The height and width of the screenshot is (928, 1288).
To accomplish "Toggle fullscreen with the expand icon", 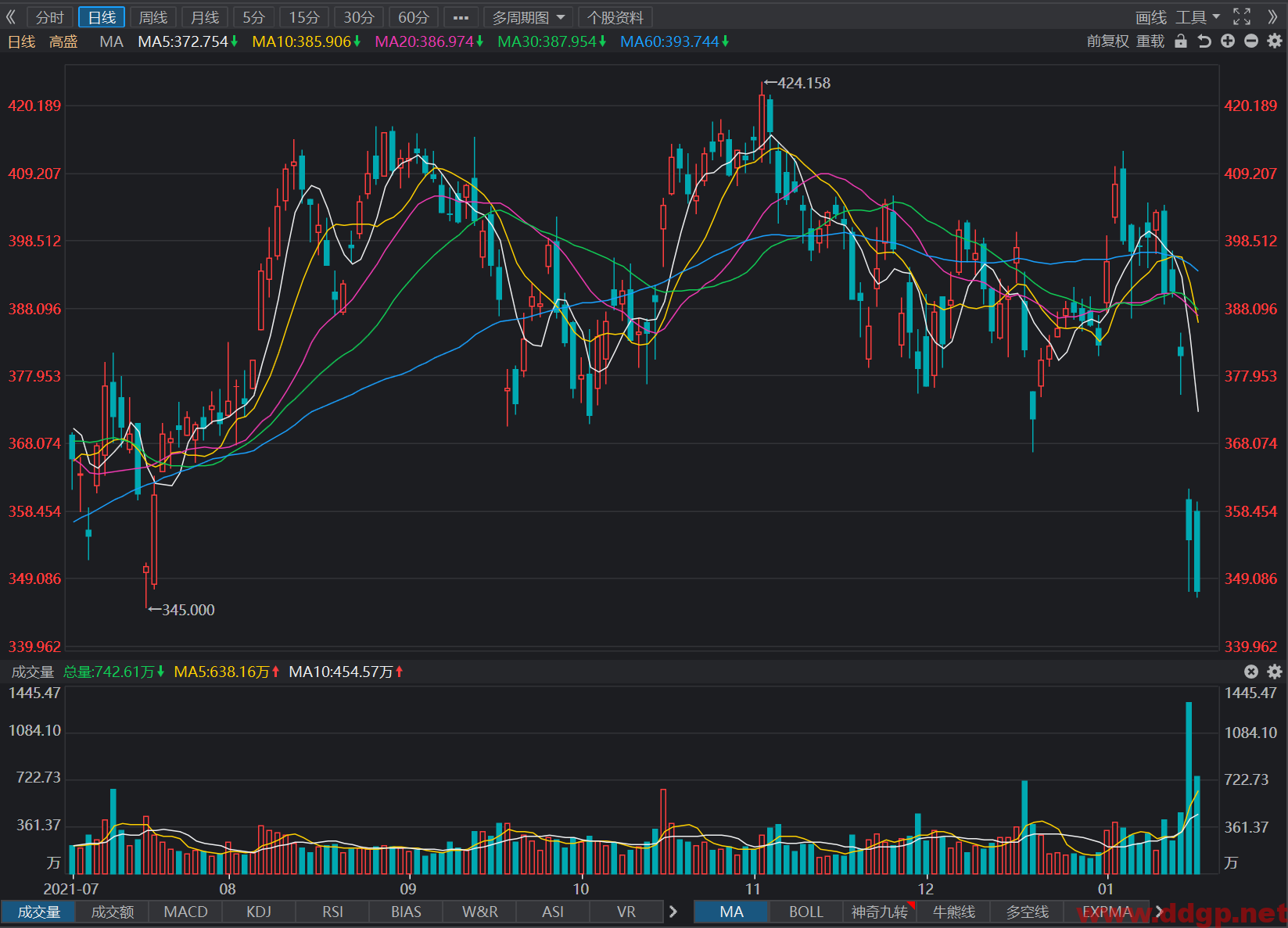I will (x=1242, y=16).
